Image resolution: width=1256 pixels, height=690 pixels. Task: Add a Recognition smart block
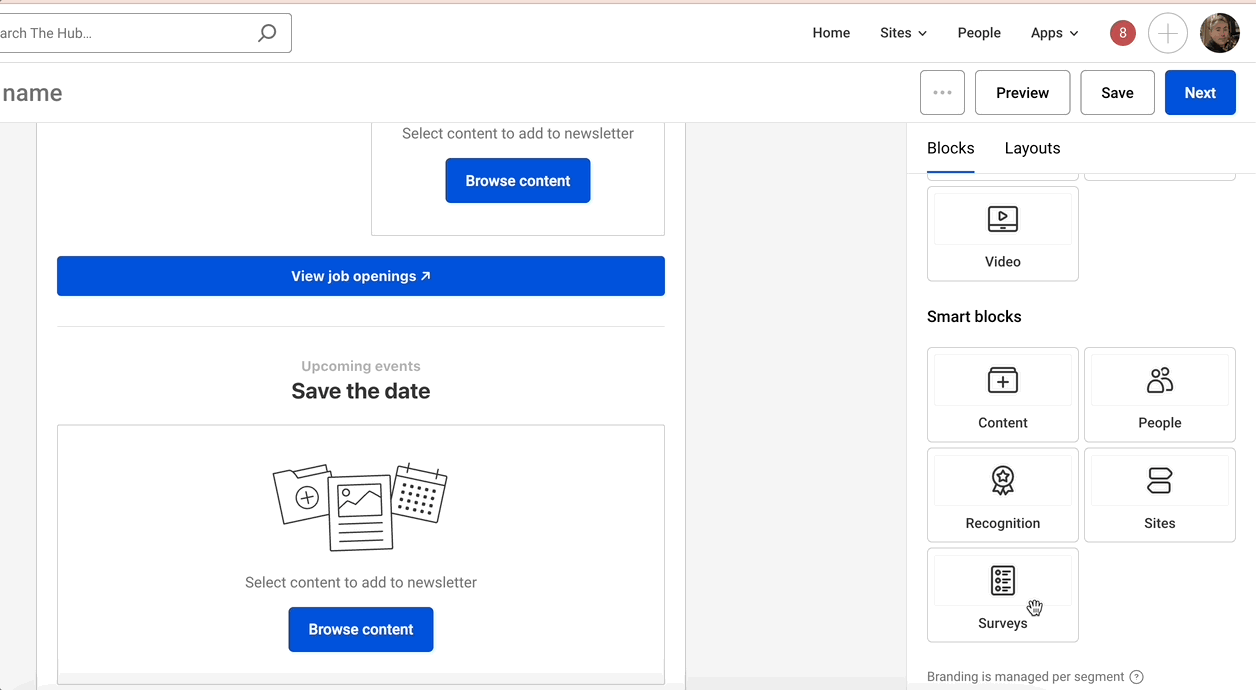pos(1002,494)
